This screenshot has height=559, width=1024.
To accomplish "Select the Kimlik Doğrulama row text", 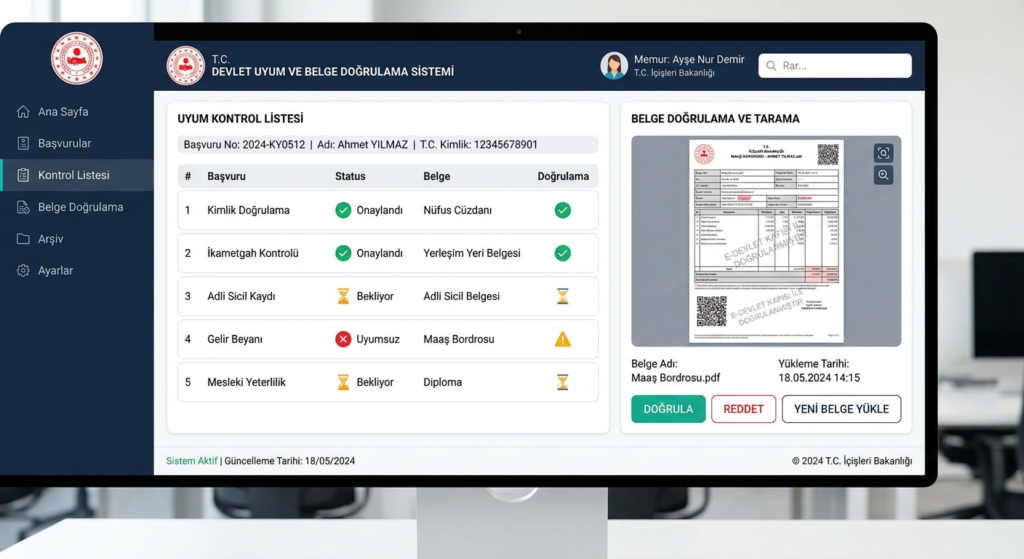I will point(248,210).
